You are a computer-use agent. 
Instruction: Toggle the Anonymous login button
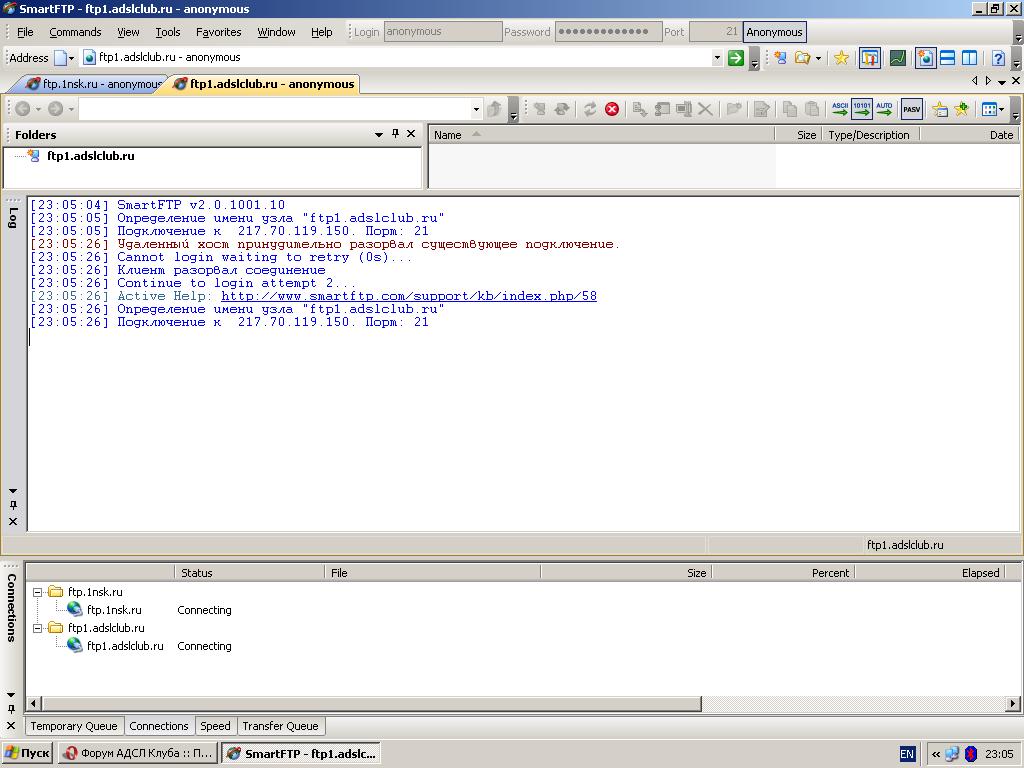click(x=775, y=32)
